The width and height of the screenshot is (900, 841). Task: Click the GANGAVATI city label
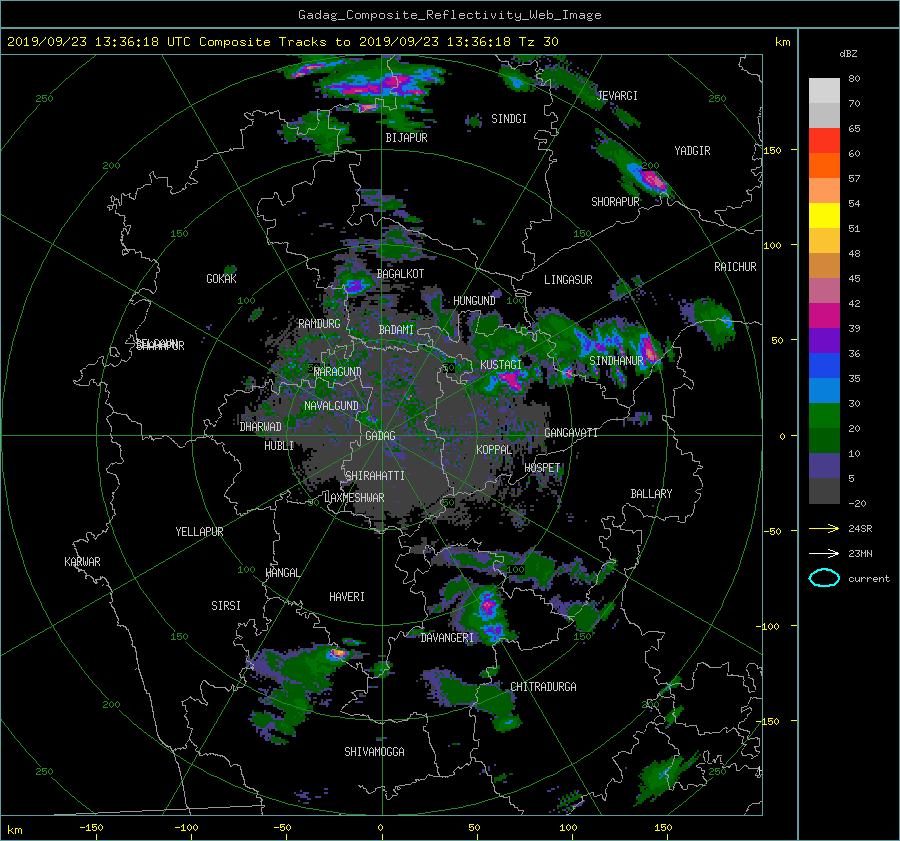pos(571,433)
